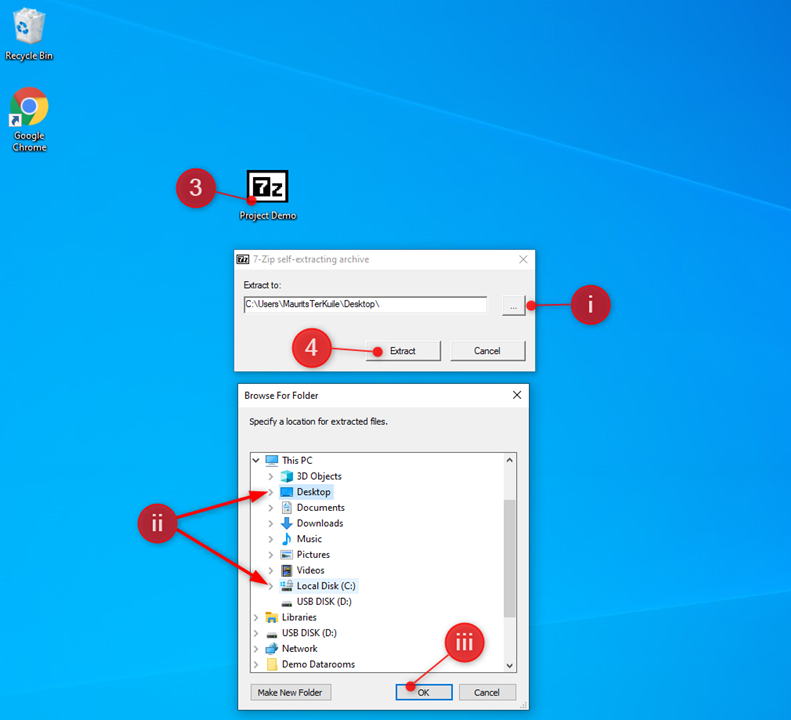Click the This PC computer icon

pos(272,460)
